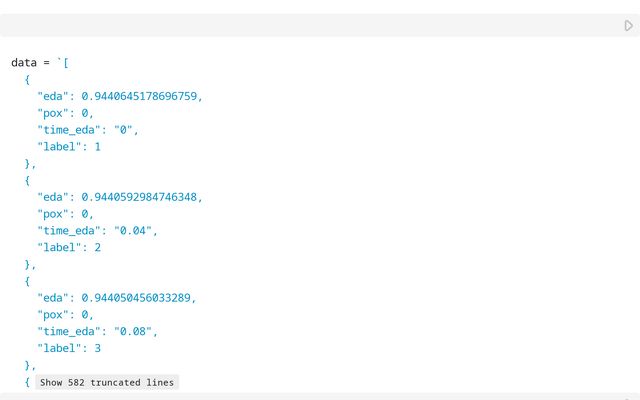
Task: Click the time_eda value "0.04"
Action: click(136, 231)
